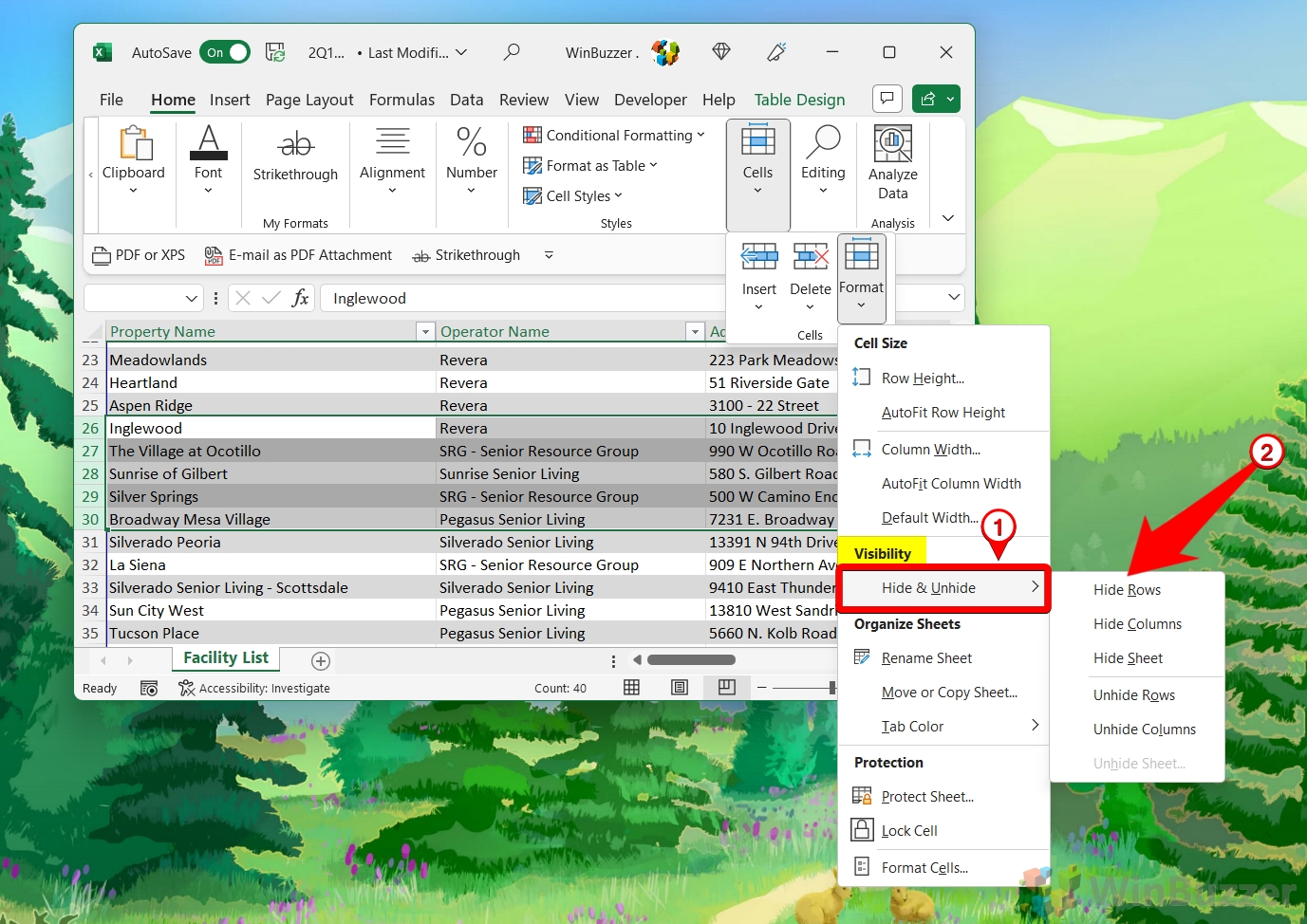Open the Table Design ribbon tab
Screen dimensions: 1307x924
[x=799, y=100]
